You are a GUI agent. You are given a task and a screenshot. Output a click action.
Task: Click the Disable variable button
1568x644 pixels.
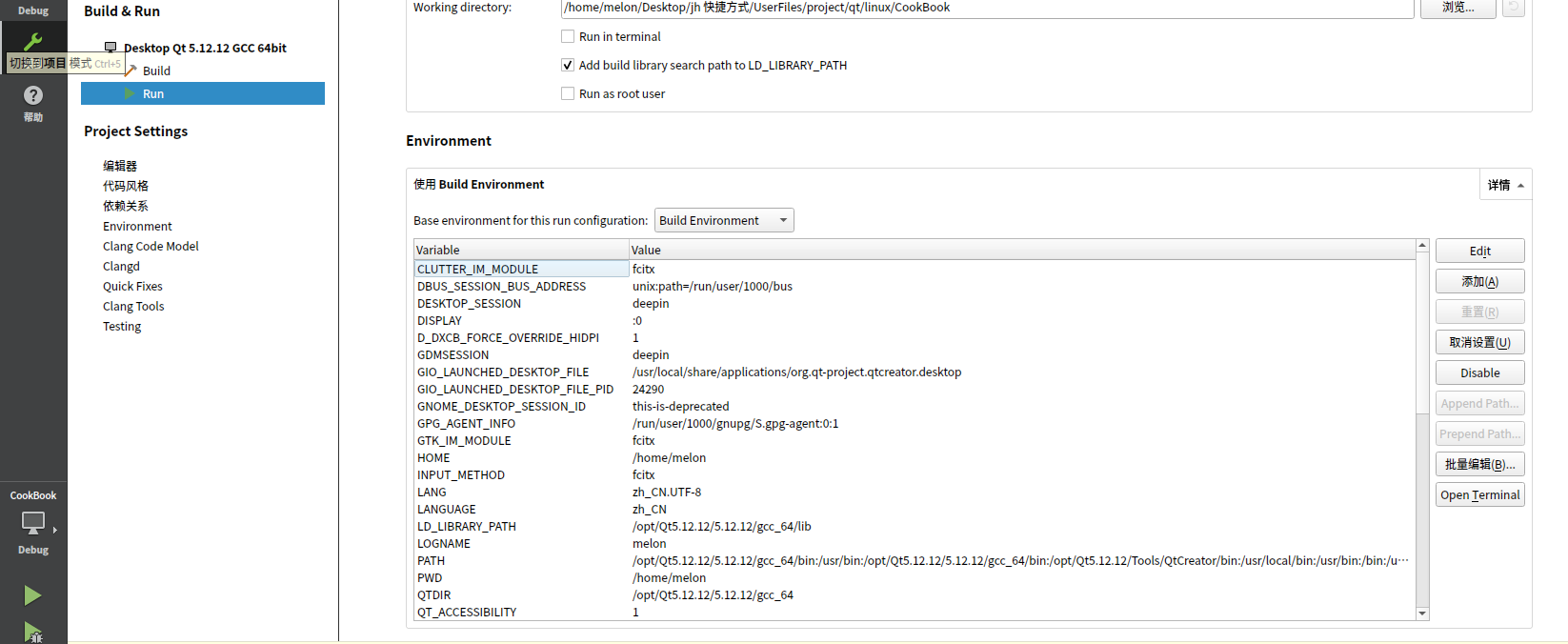[1479, 372]
